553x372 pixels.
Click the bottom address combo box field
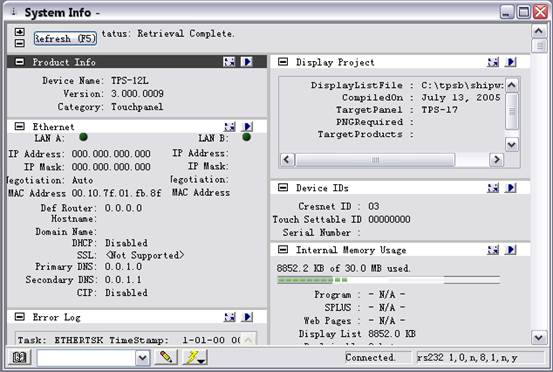coord(86,358)
